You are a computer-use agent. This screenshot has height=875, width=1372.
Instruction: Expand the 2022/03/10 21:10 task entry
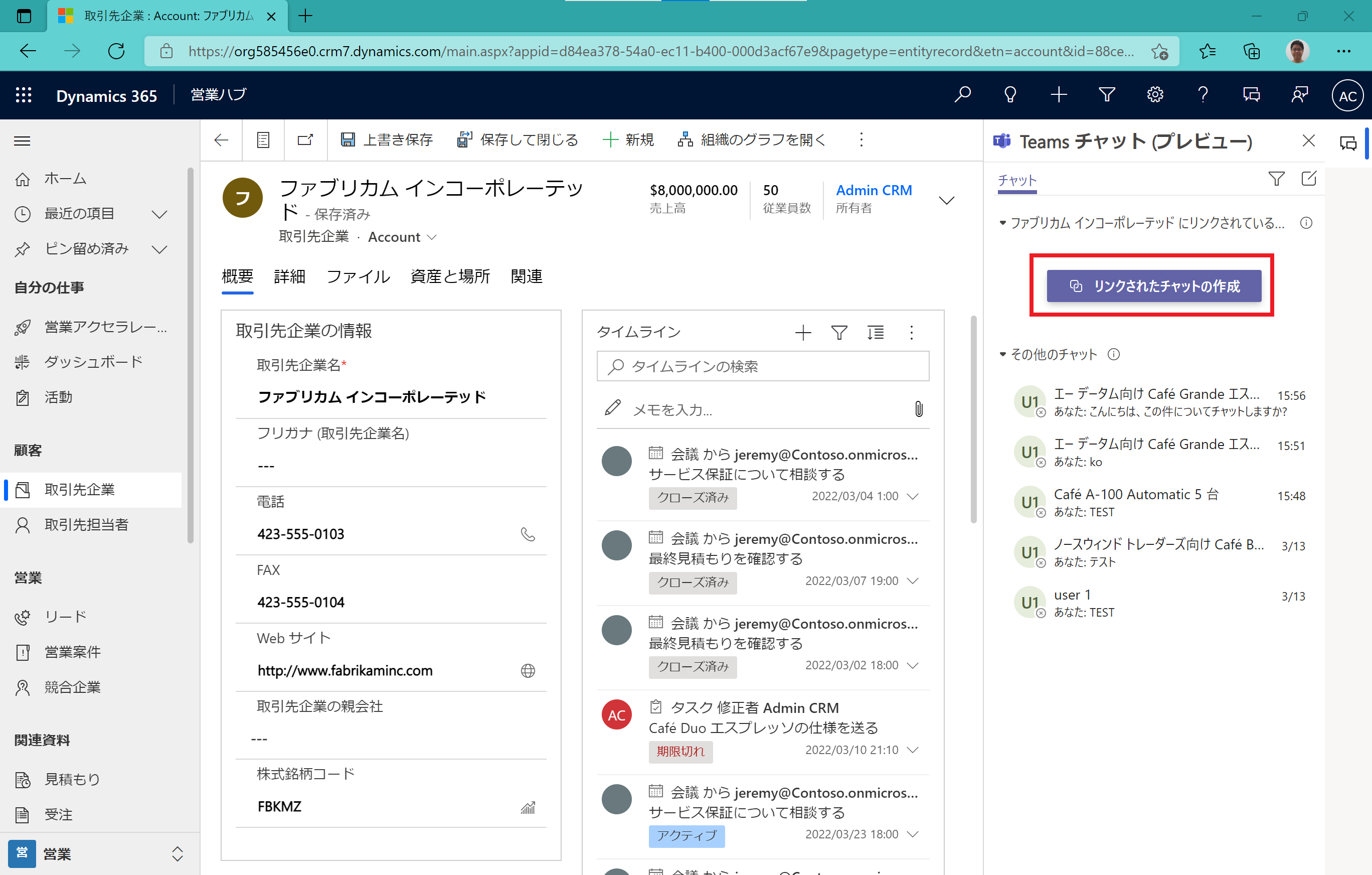click(x=913, y=750)
